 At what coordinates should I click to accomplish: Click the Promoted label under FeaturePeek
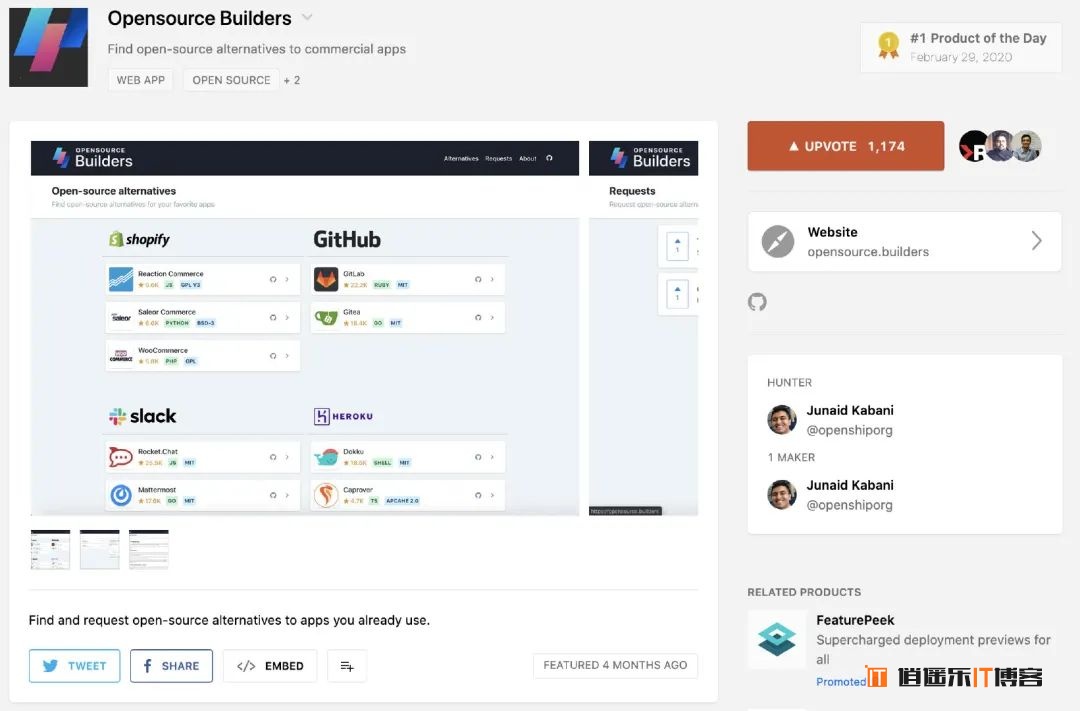tap(840, 681)
